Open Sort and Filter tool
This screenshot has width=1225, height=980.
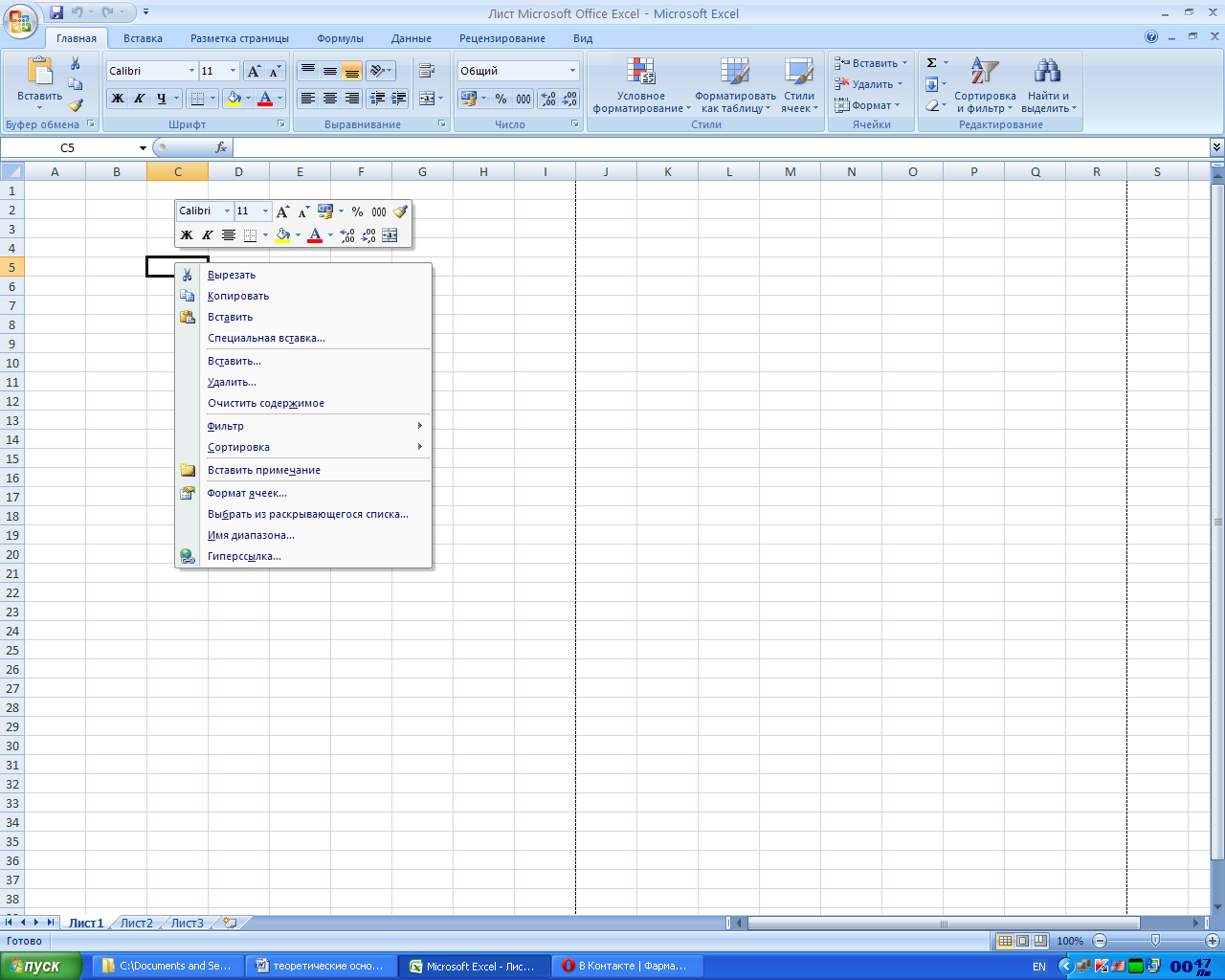[985, 85]
